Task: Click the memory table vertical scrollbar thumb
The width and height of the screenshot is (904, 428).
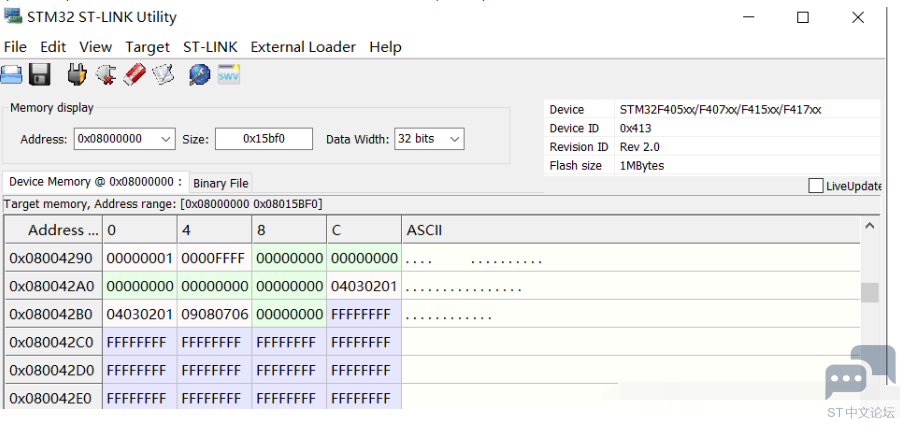Action: coord(870,292)
